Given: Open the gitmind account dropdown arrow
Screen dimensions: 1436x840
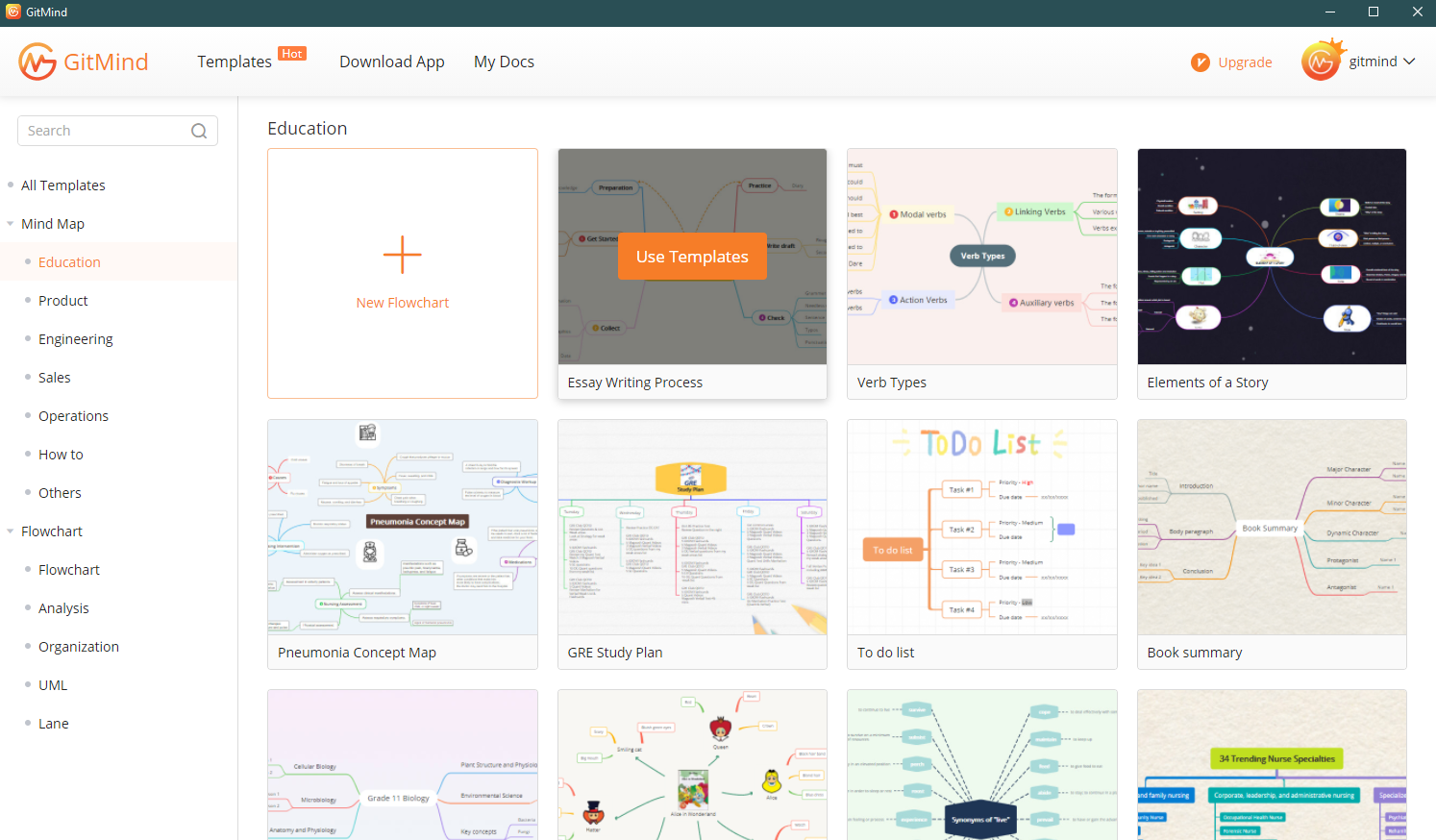Looking at the screenshot, I should [x=1409, y=62].
